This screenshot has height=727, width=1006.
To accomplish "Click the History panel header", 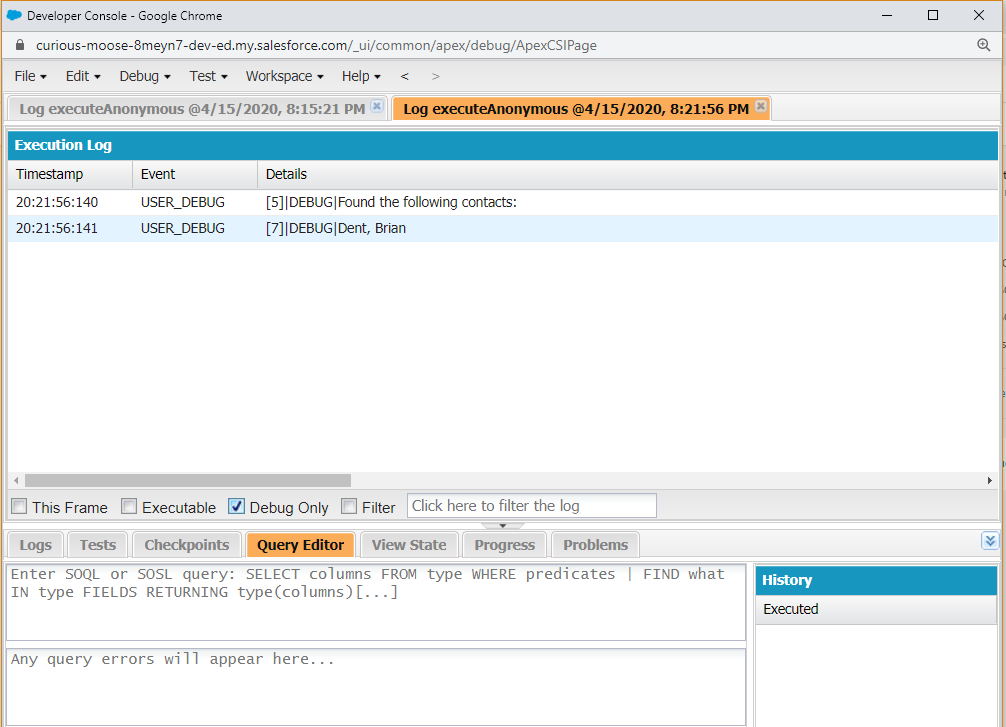I will tap(876, 580).
